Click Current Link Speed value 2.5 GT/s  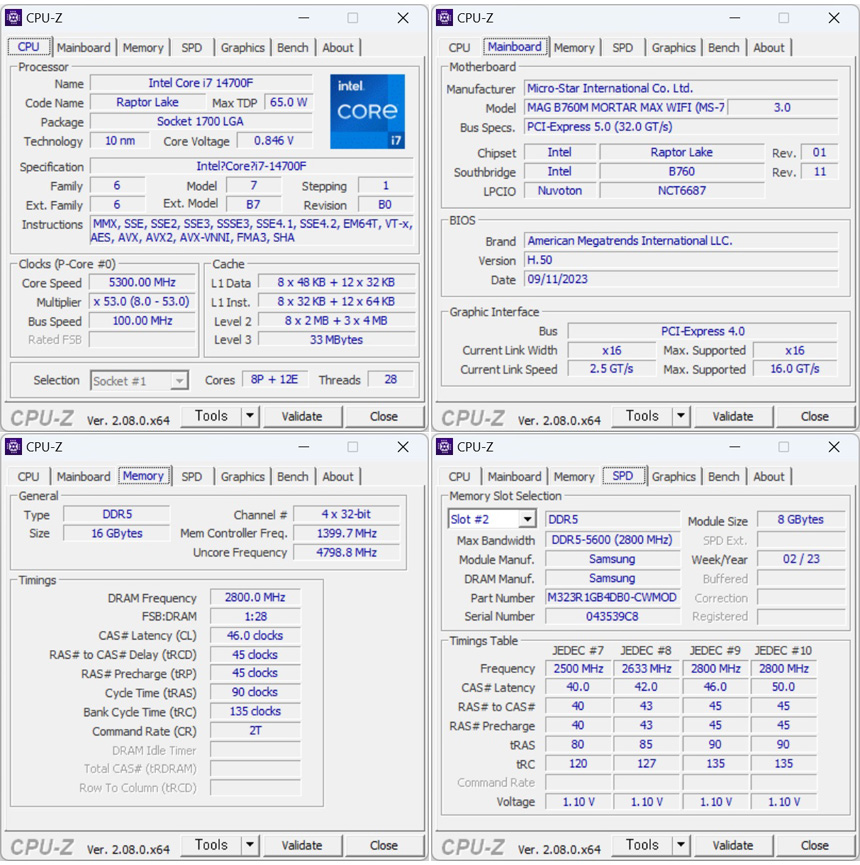click(x=611, y=369)
